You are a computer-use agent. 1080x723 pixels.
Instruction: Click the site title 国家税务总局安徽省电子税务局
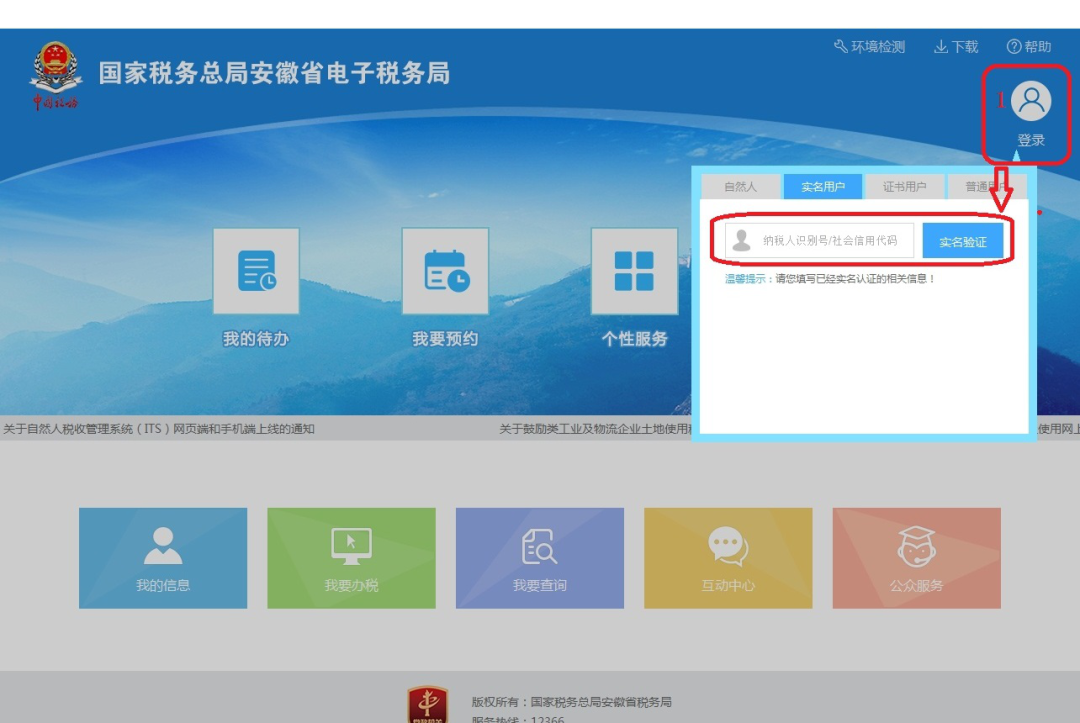(x=274, y=73)
